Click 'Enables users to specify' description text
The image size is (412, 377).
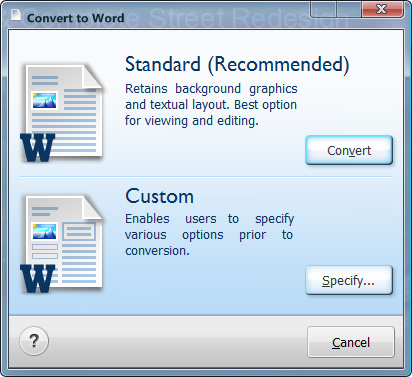[209, 235]
